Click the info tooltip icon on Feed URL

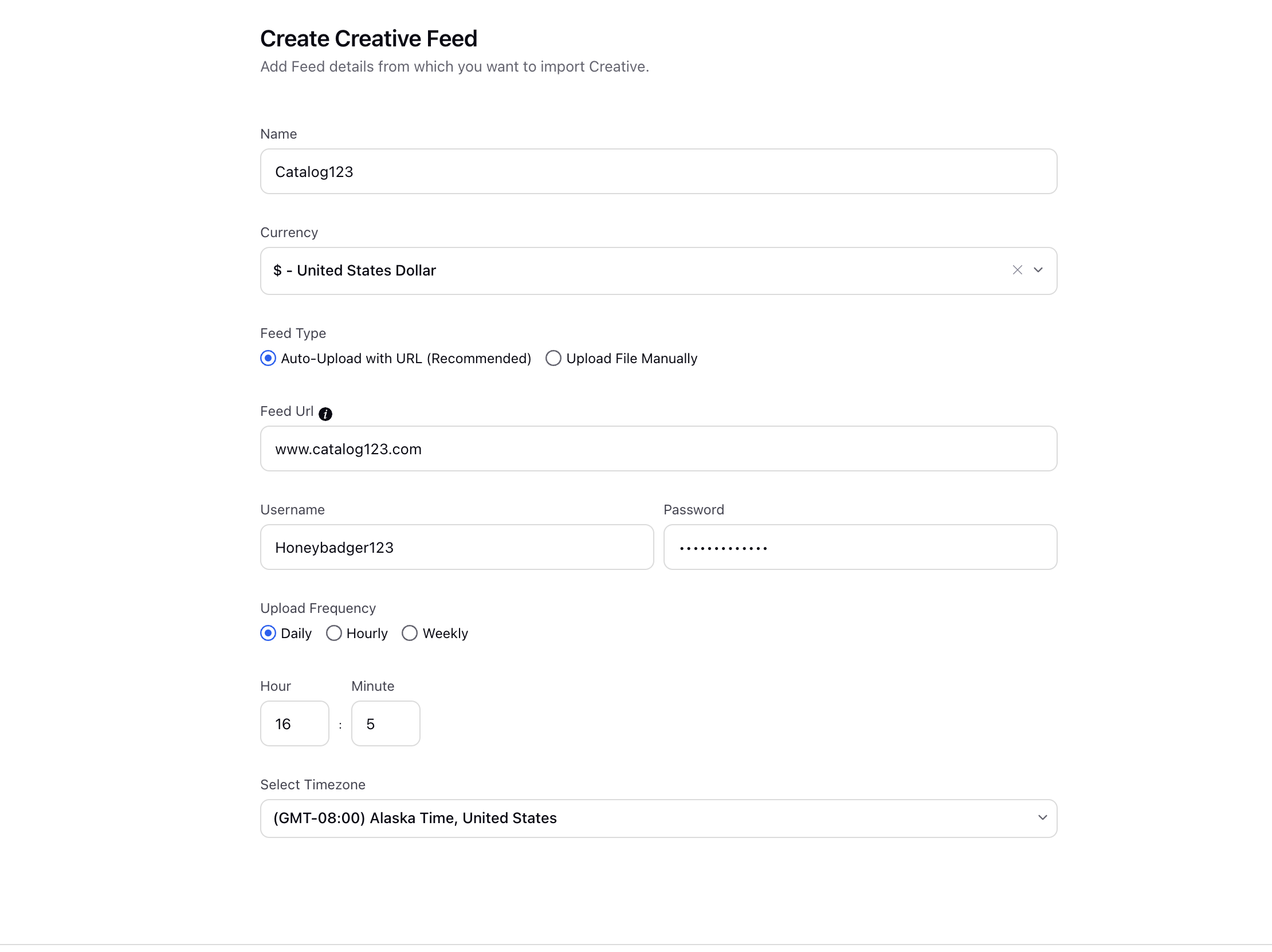click(x=326, y=413)
